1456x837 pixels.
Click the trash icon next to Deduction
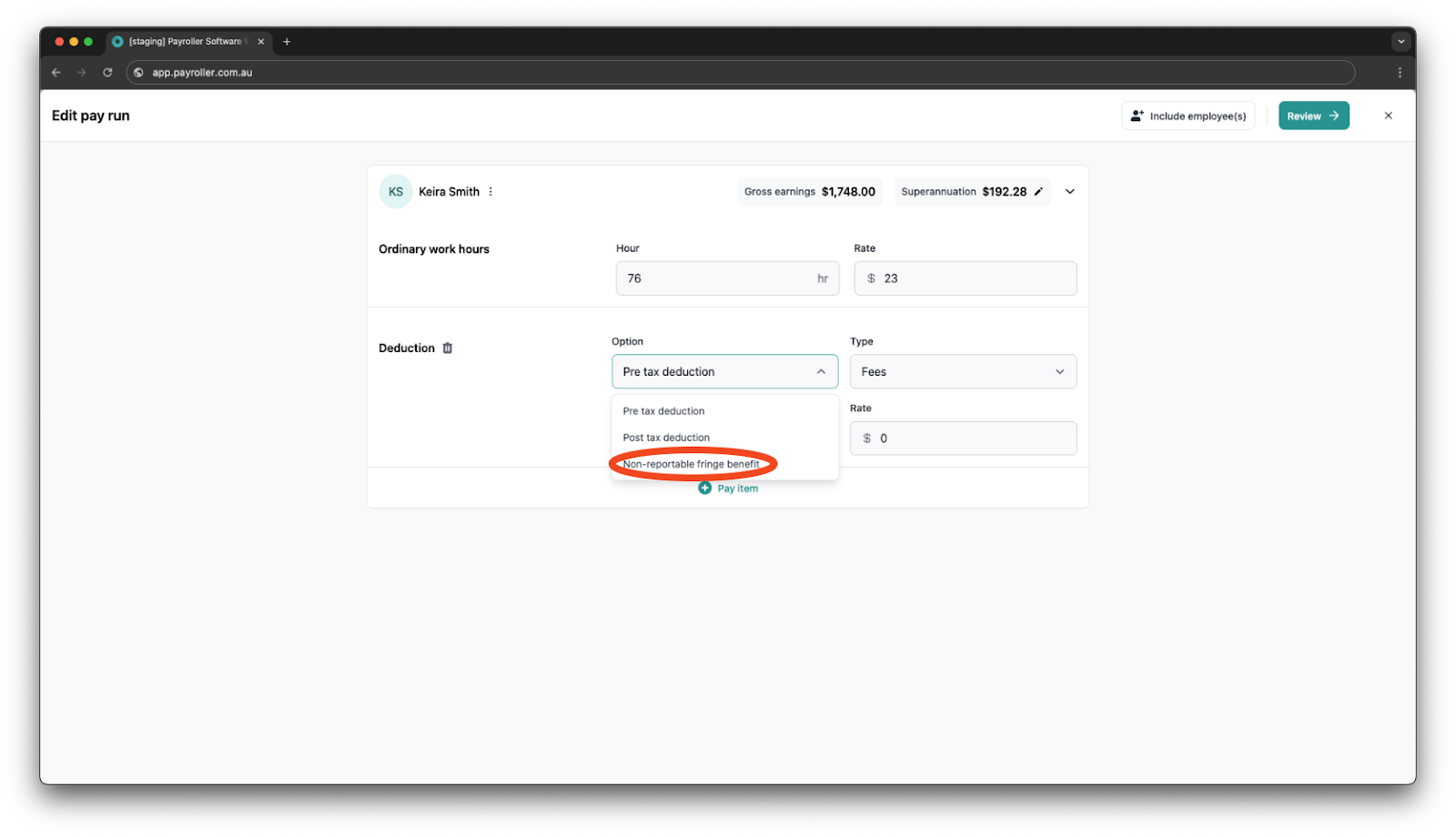(447, 348)
